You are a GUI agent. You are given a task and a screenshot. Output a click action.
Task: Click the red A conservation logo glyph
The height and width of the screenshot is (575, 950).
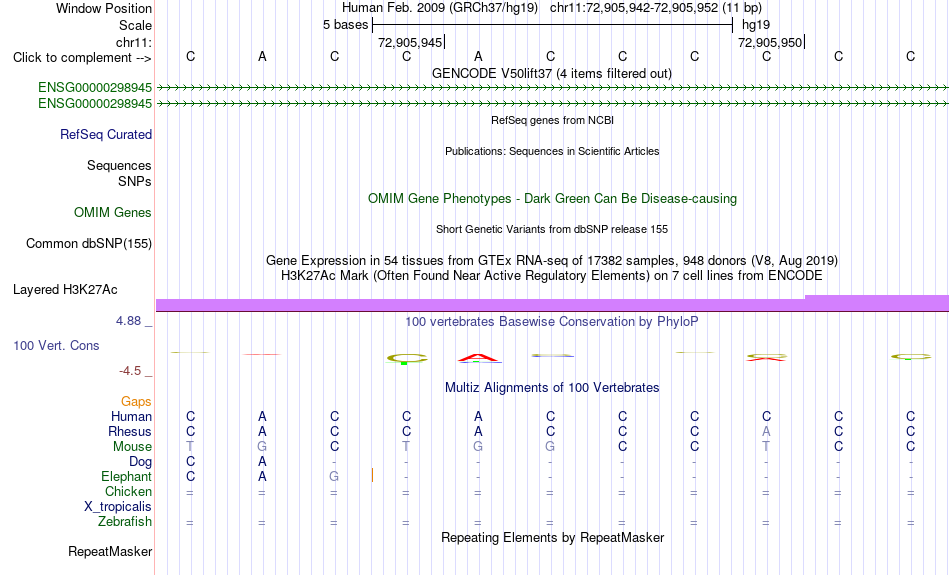[x=479, y=358]
